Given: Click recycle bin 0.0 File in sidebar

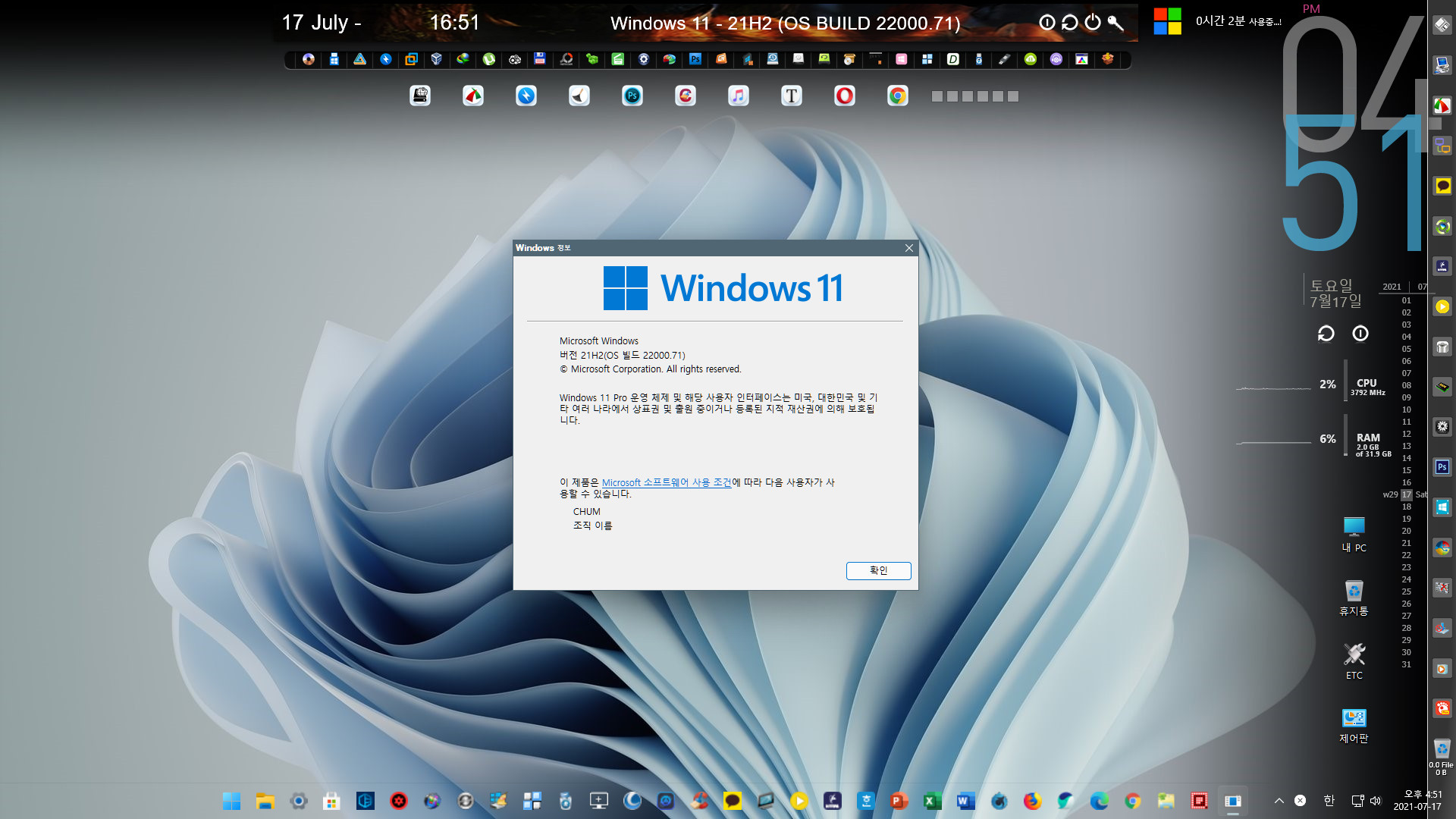Looking at the screenshot, I should [x=1442, y=757].
